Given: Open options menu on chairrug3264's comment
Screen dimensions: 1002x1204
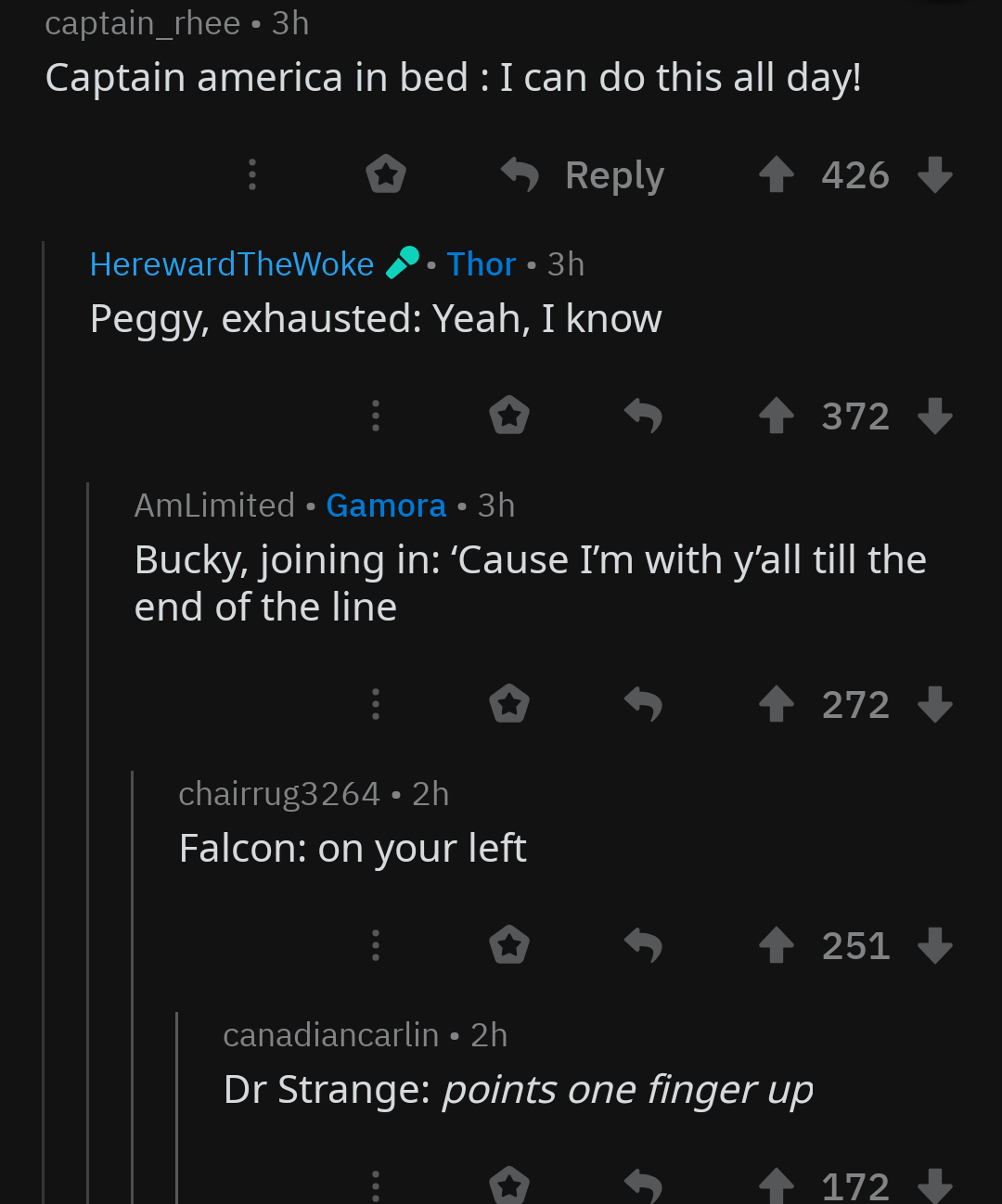Looking at the screenshot, I should (x=375, y=945).
